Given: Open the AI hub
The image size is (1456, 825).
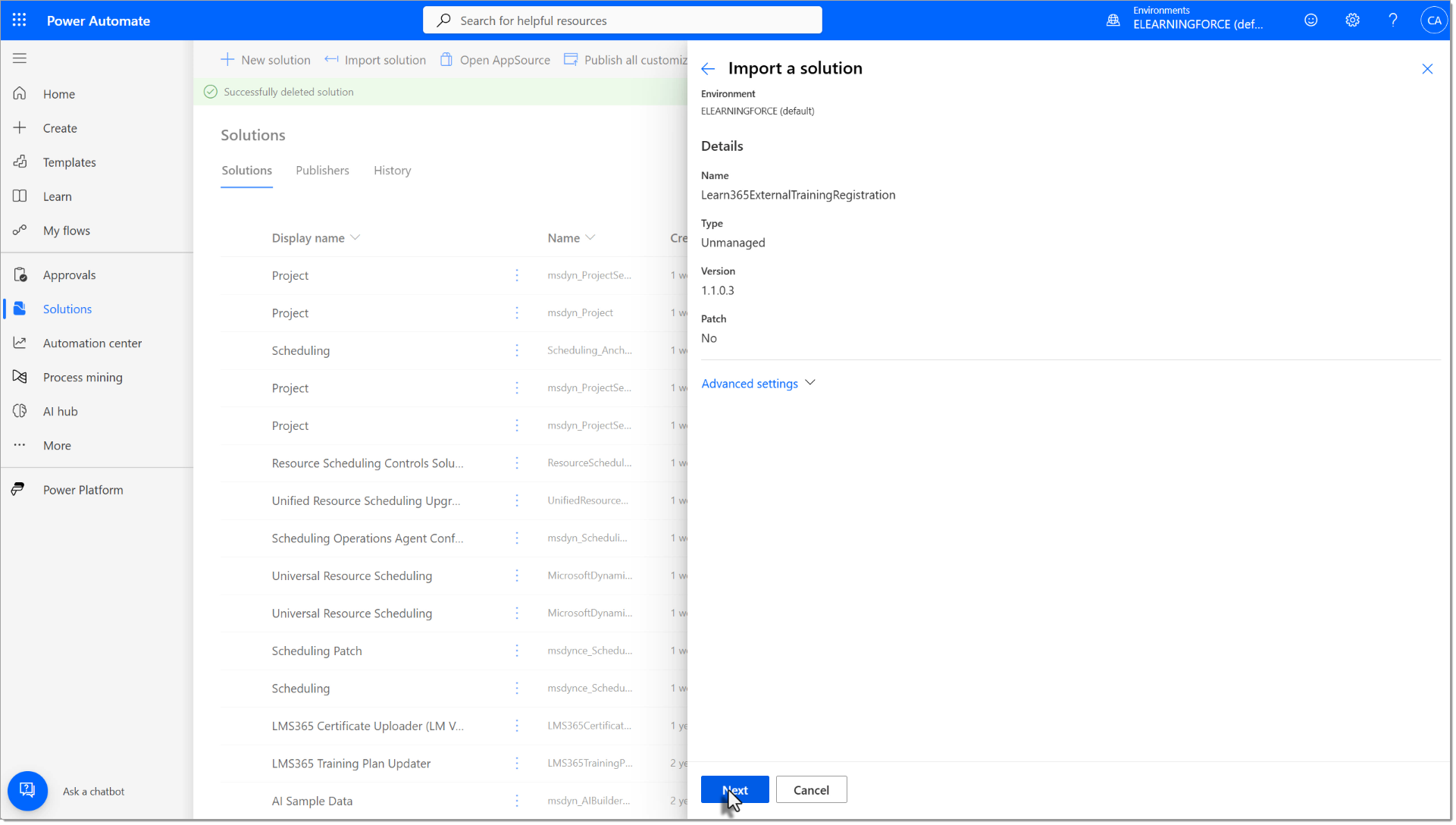Looking at the screenshot, I should (x=60, y=411).
